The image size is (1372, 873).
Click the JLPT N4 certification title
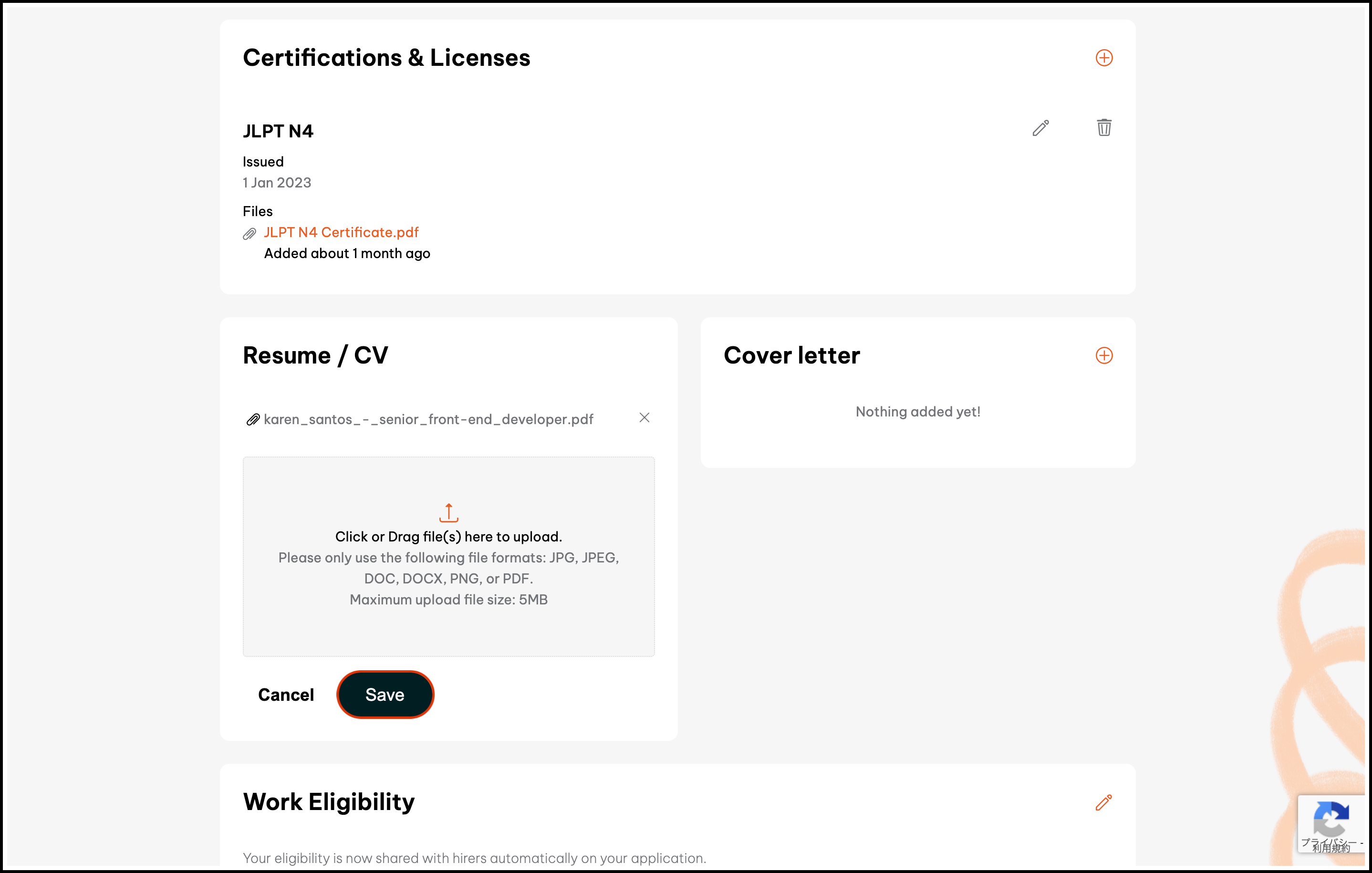(x=278, y=132)
